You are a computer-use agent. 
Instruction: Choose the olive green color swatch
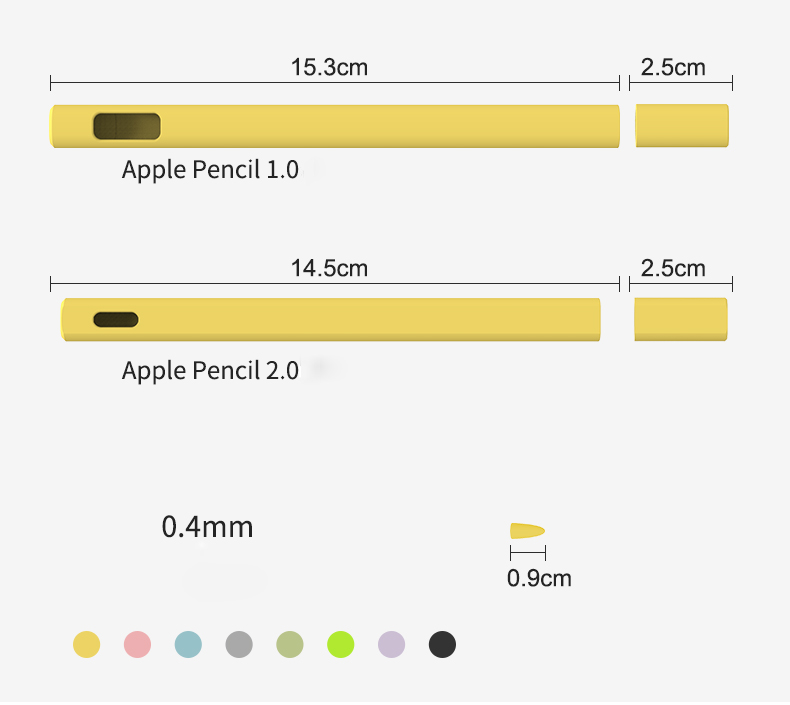pos(290,644)
